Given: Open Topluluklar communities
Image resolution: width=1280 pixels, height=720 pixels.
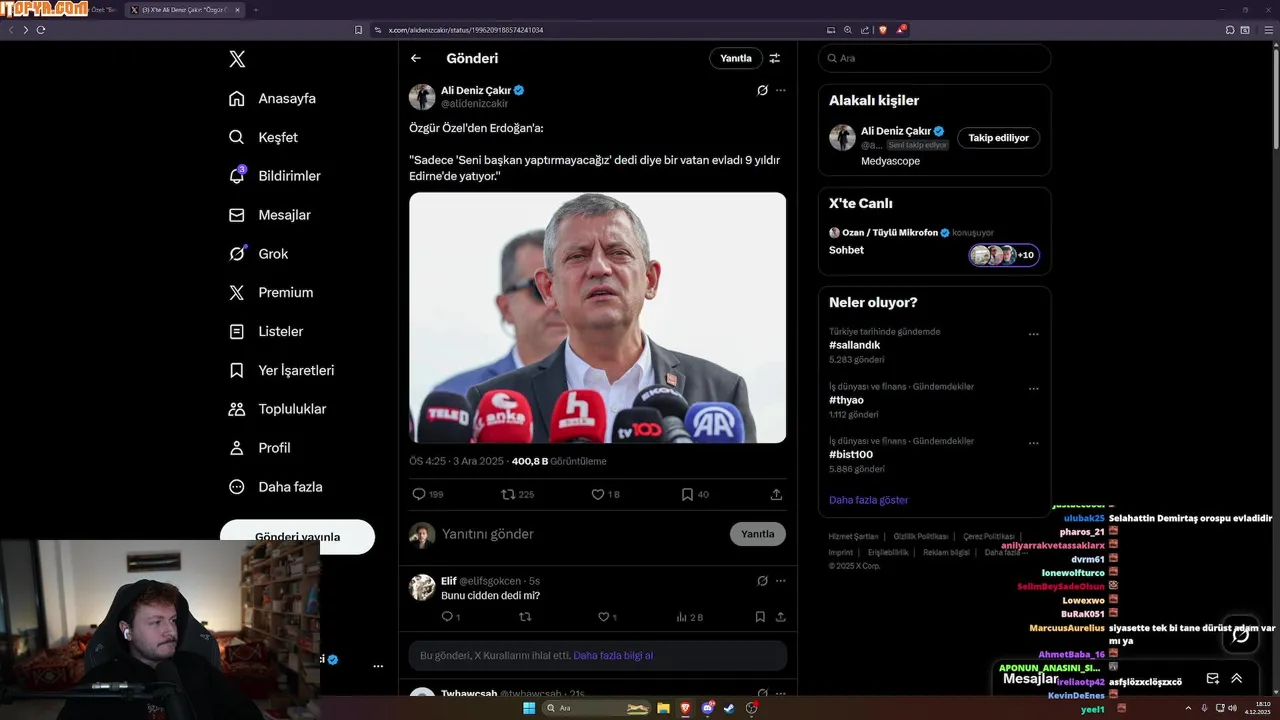Looking at the screenshot, I should pos(279,409).
